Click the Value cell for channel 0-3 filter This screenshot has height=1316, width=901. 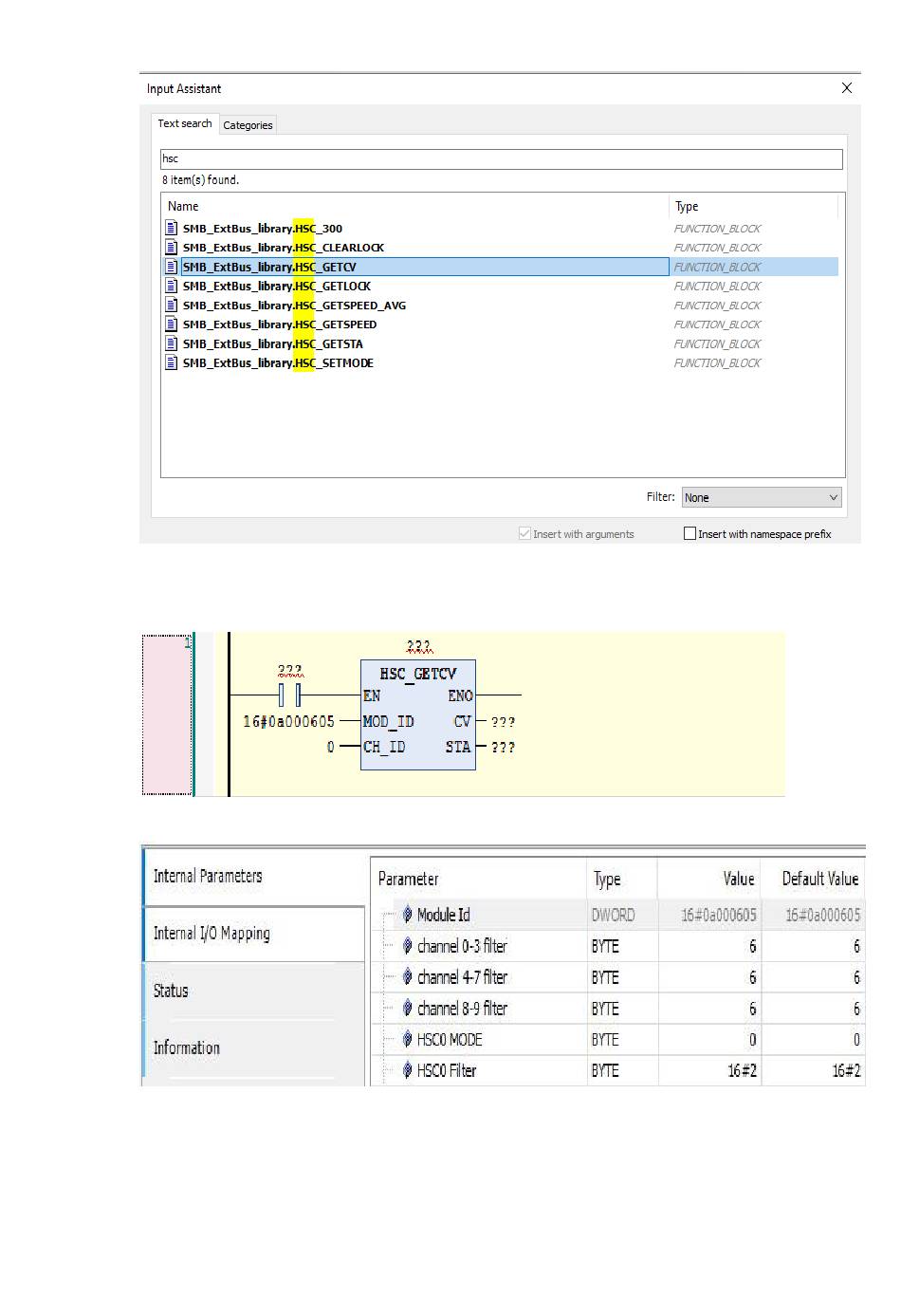(x=709, y=946)
